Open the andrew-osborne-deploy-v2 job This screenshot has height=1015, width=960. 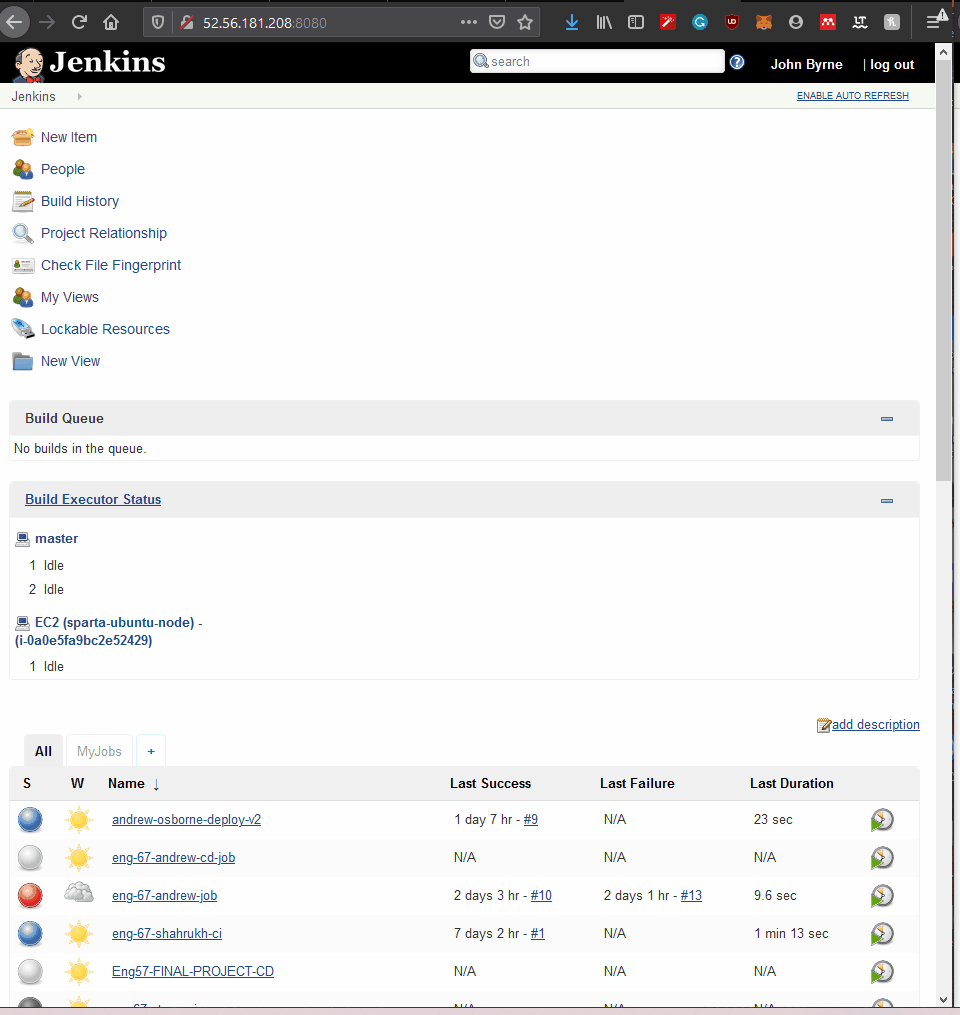(186, 820)
